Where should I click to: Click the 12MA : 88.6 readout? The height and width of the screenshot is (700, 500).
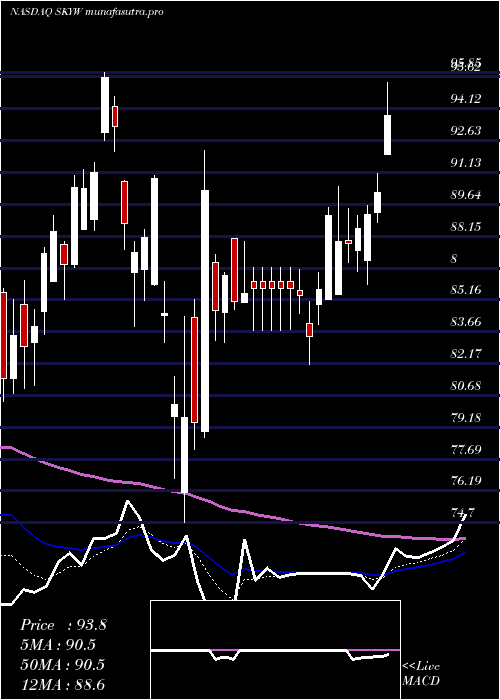click(62, 685)
